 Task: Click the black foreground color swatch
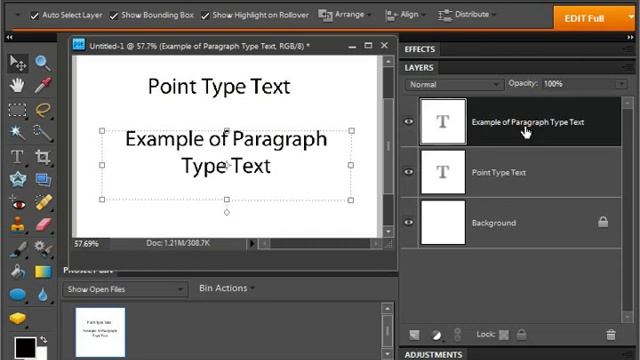25,347
